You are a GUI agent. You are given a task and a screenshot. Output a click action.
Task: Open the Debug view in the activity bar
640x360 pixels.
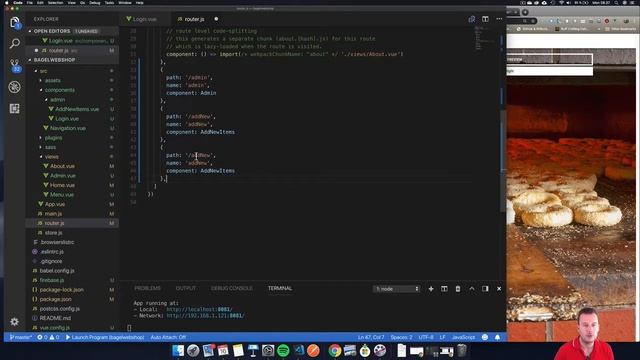pos(15,87)
